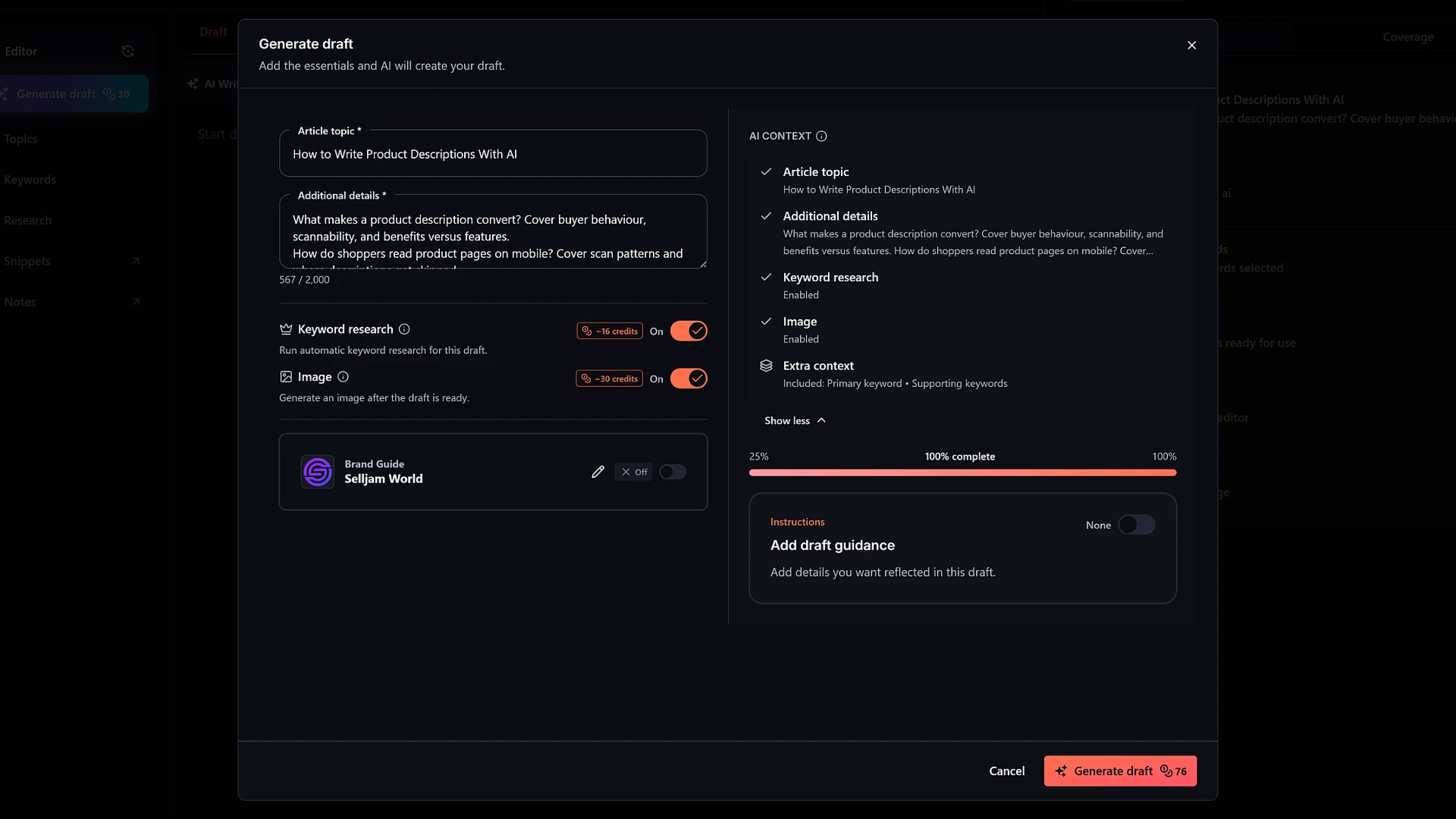
Task: Click the Extra context layers icon
Action: point(766,366)
